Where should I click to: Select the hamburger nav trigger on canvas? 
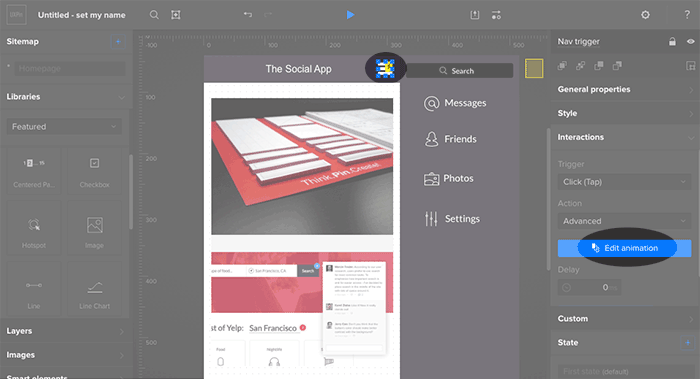[x=385, y=68]
